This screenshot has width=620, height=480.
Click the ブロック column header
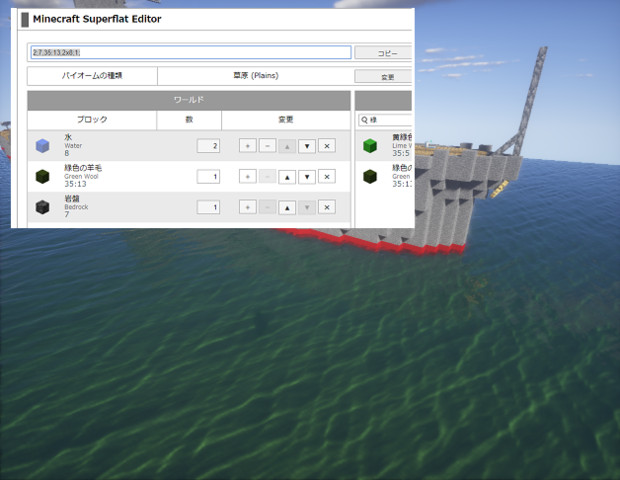[92, 119]
